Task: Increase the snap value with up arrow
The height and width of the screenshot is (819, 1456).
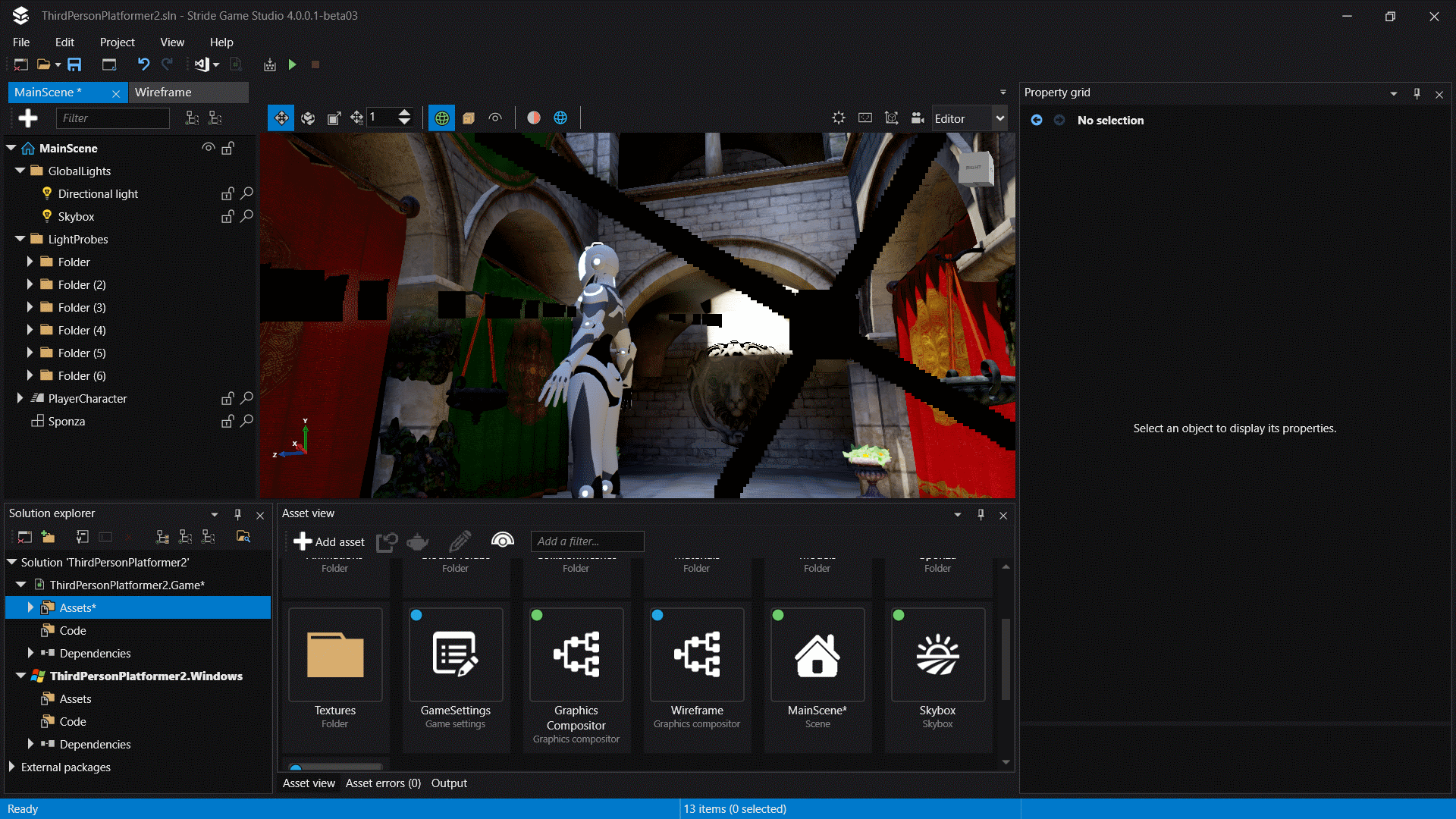Action: (404, 112)
